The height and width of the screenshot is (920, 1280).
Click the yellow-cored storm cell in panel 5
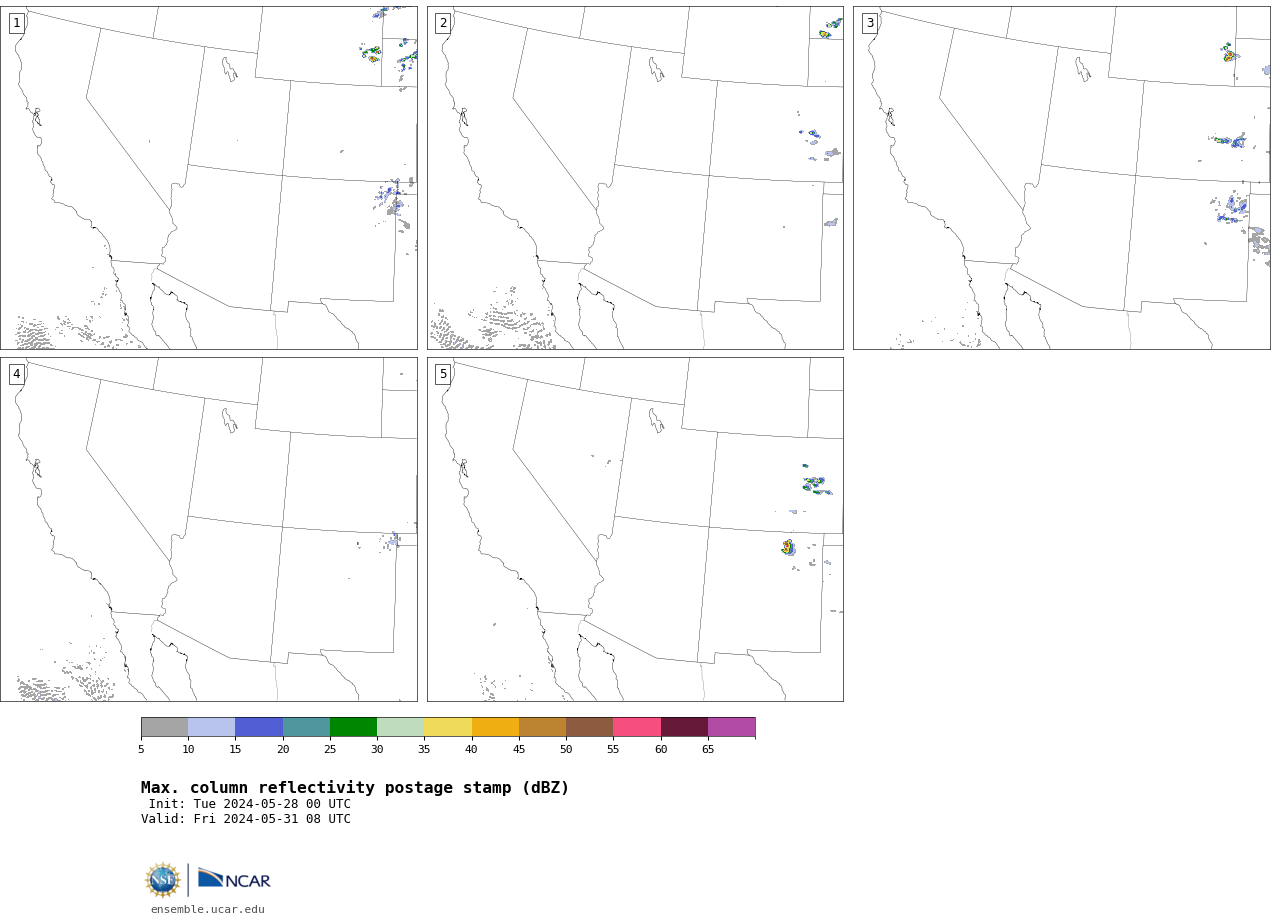point(788,547)
